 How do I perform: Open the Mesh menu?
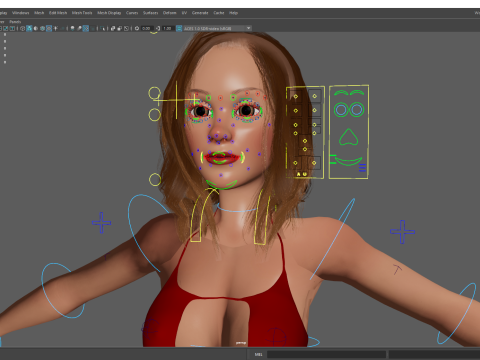click(39, 13)
